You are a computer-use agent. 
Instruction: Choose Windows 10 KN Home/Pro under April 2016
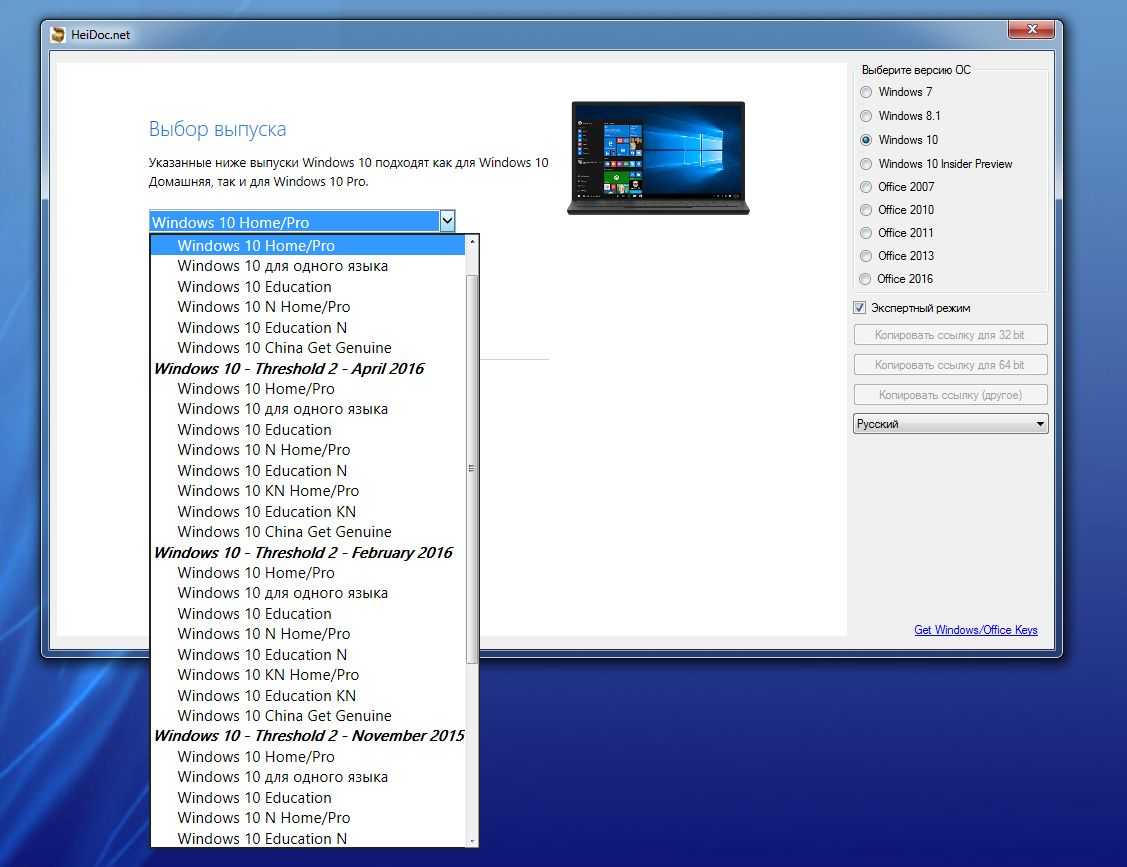268,491
